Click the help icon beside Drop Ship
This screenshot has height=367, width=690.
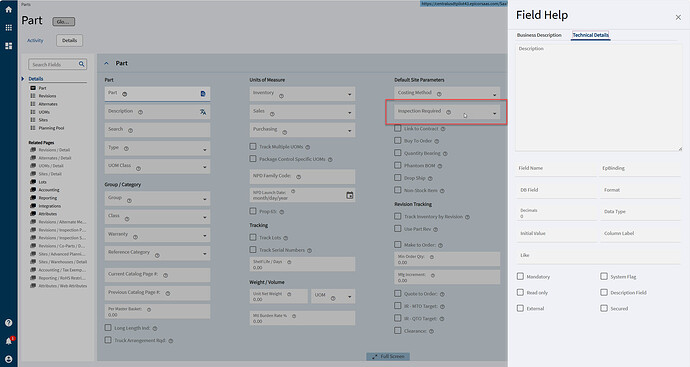click(x=430, y=178)
